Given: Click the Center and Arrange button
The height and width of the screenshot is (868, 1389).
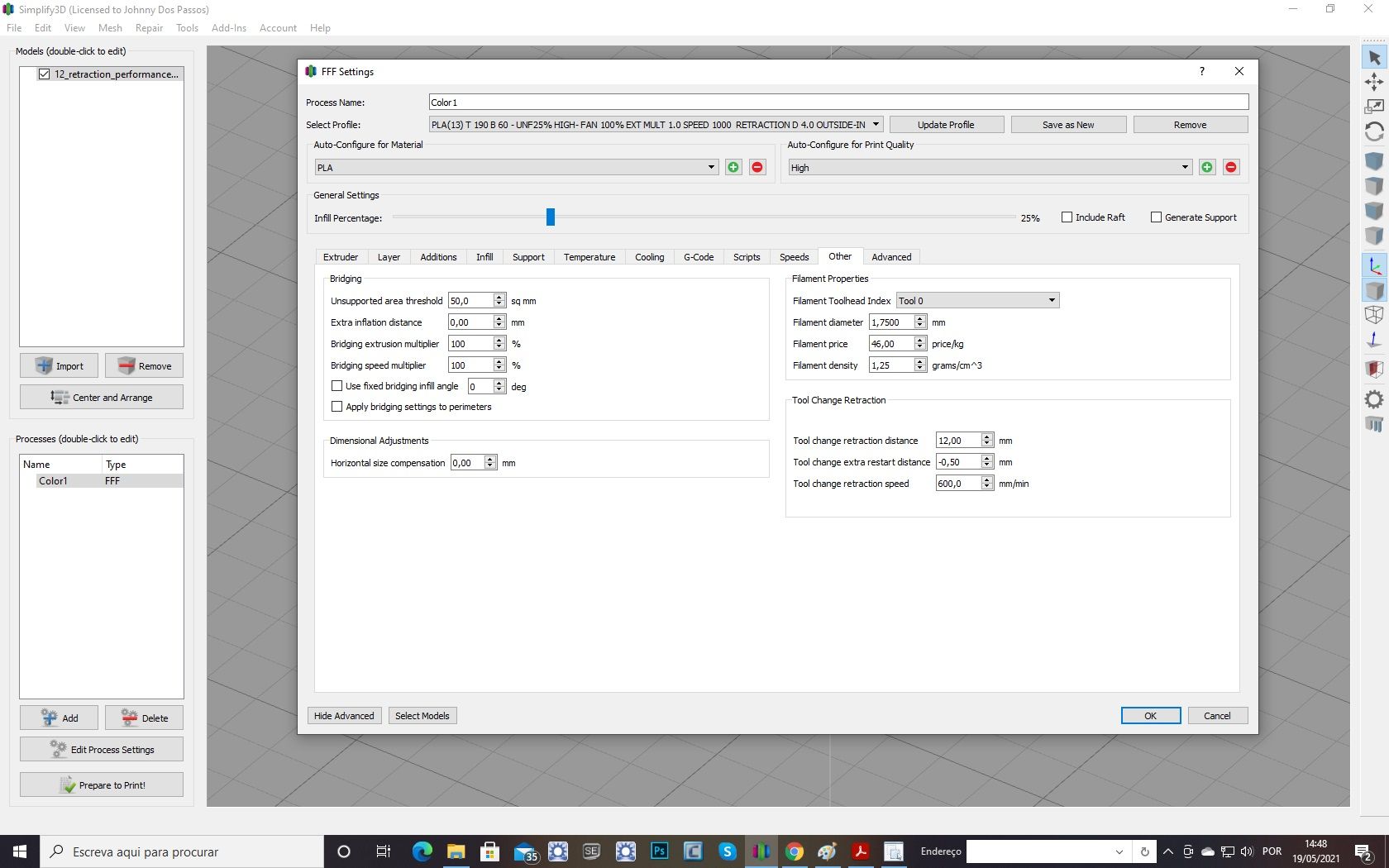Looking at the screenshot, I should coord(102,398).
